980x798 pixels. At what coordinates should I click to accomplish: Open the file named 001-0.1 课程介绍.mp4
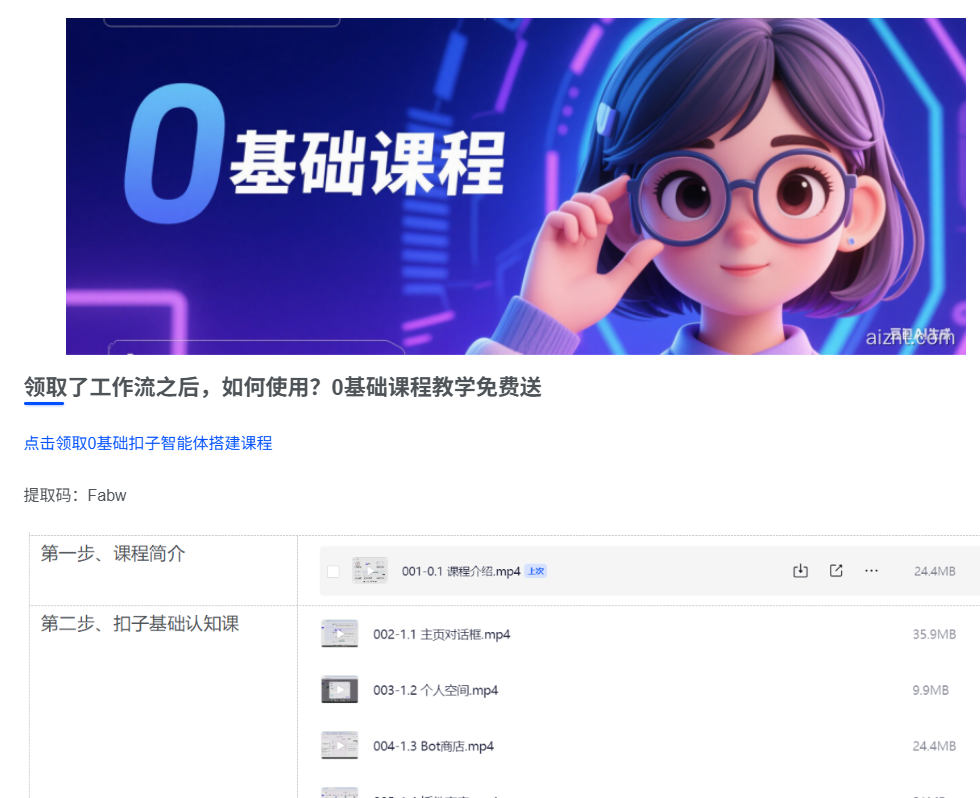[x=461, y=571]
